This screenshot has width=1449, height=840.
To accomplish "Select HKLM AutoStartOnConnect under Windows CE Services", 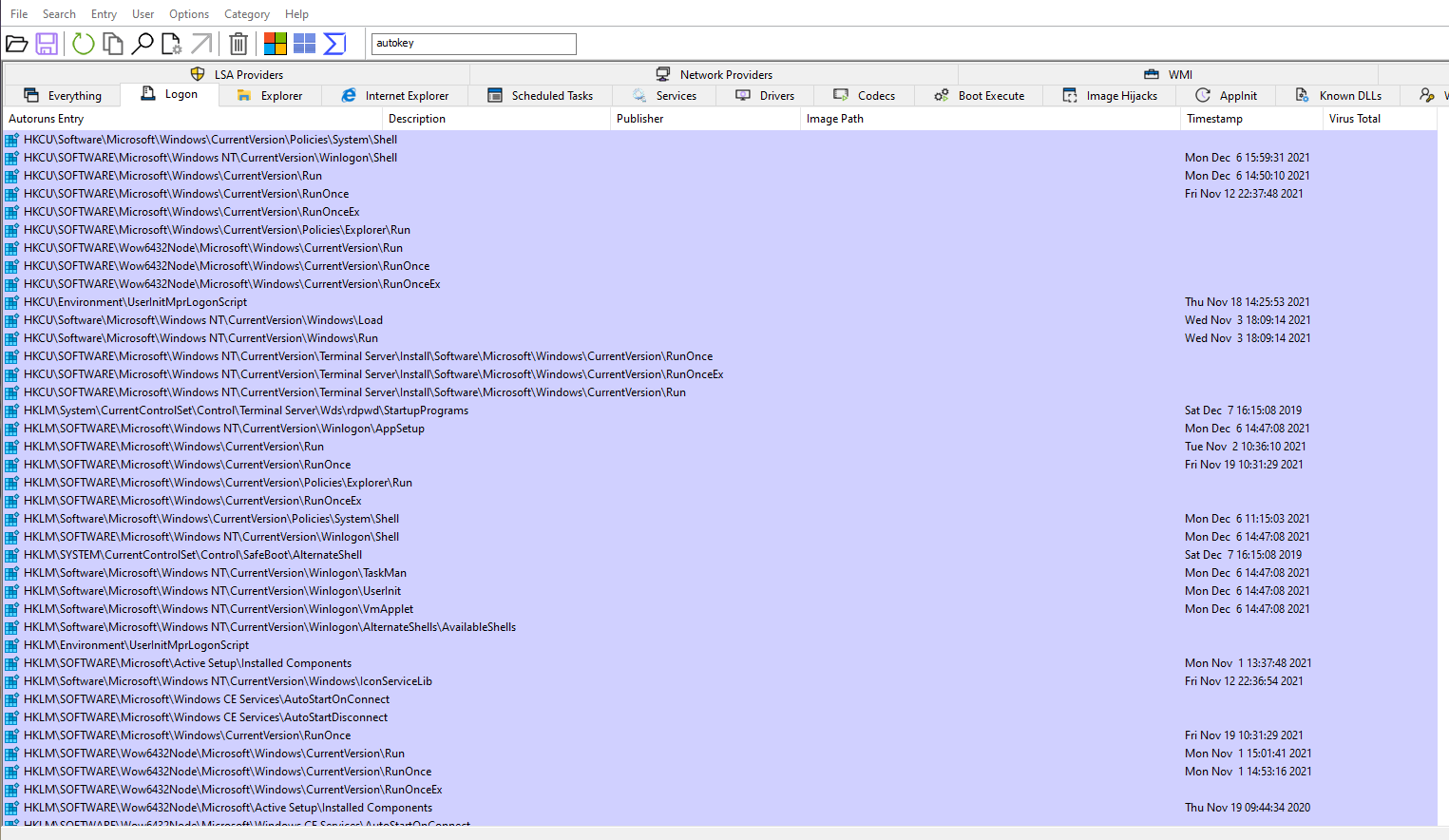I will 720,699.
